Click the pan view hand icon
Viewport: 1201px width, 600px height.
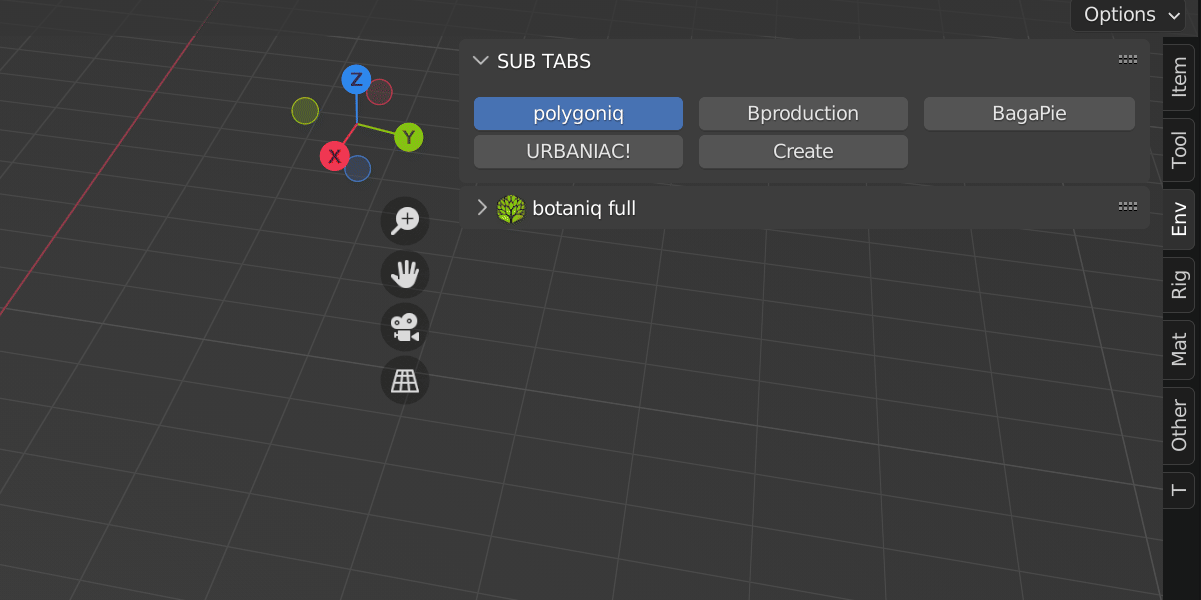tap(405, 274)
